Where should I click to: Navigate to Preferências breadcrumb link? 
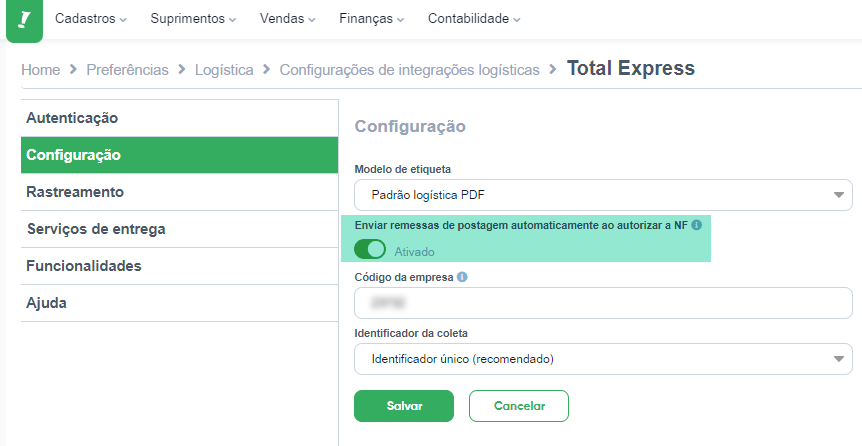[x=128, y=70]
